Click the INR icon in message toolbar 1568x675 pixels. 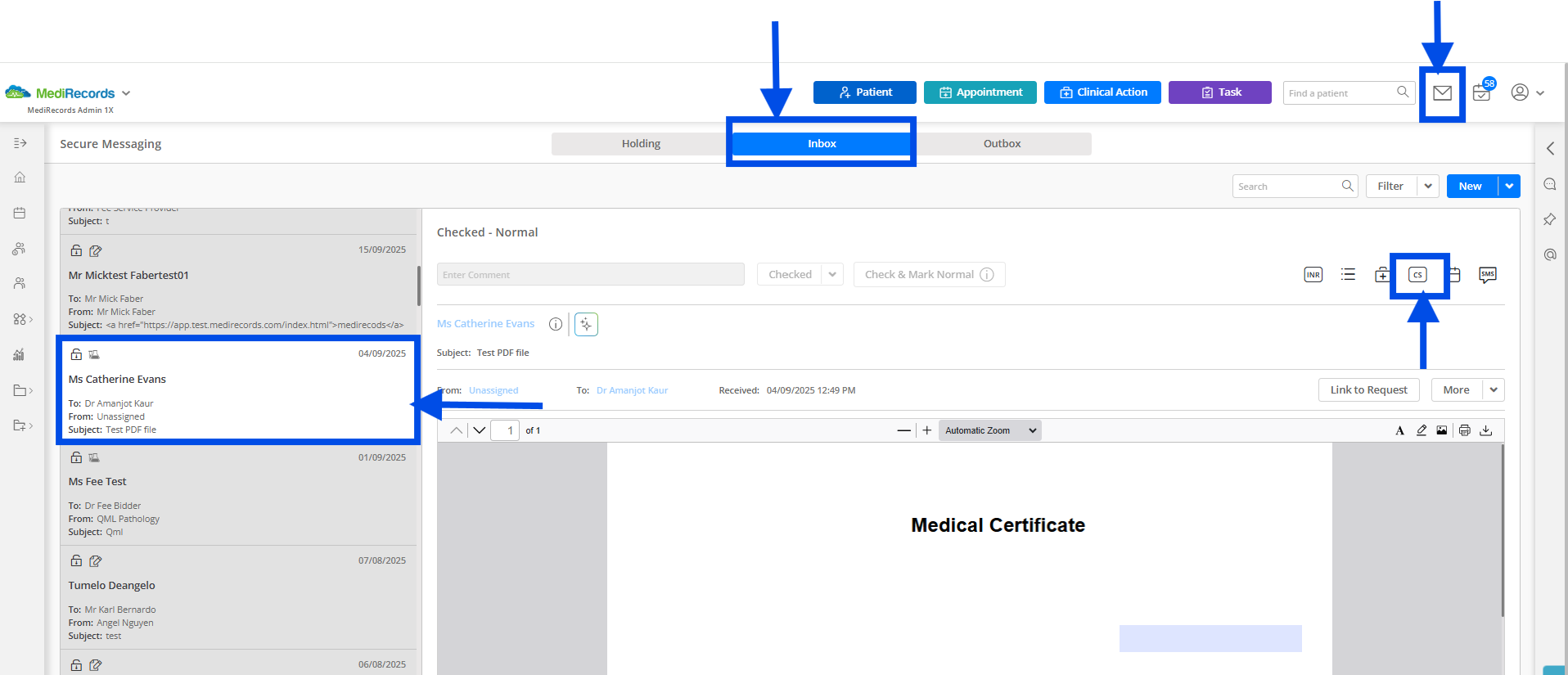1313,275
